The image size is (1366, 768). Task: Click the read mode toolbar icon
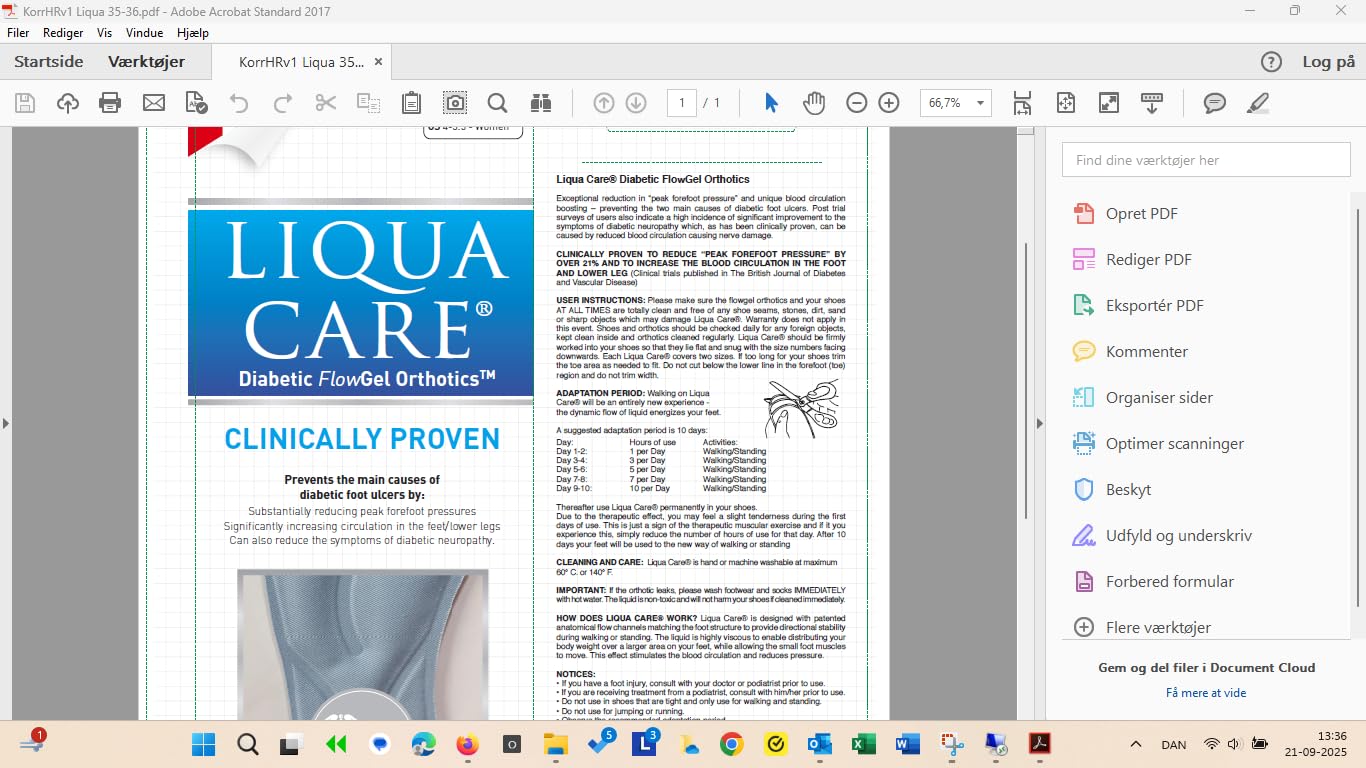[x=1152, y=103]
